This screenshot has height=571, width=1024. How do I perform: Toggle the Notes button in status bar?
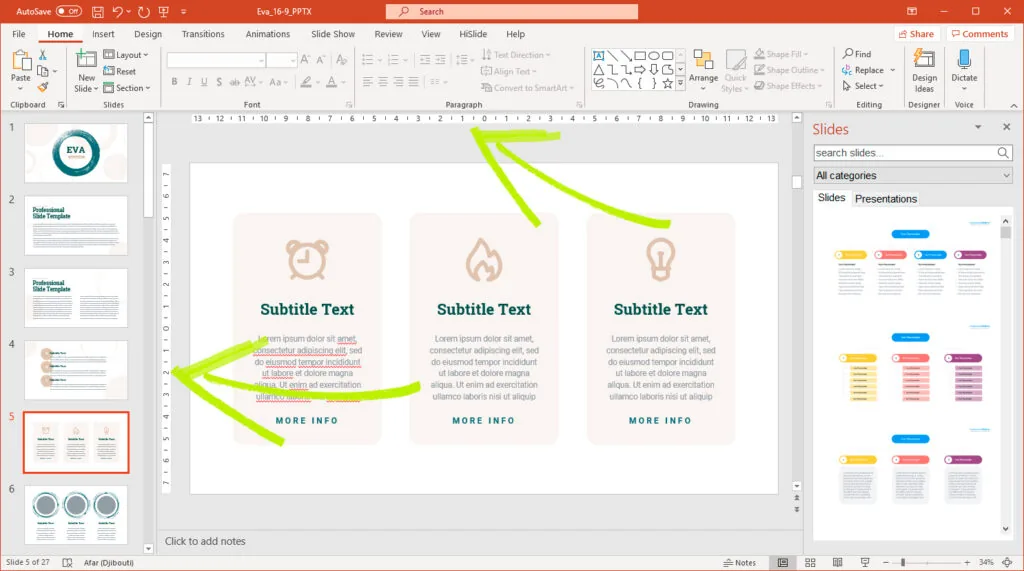click(739, 563)
